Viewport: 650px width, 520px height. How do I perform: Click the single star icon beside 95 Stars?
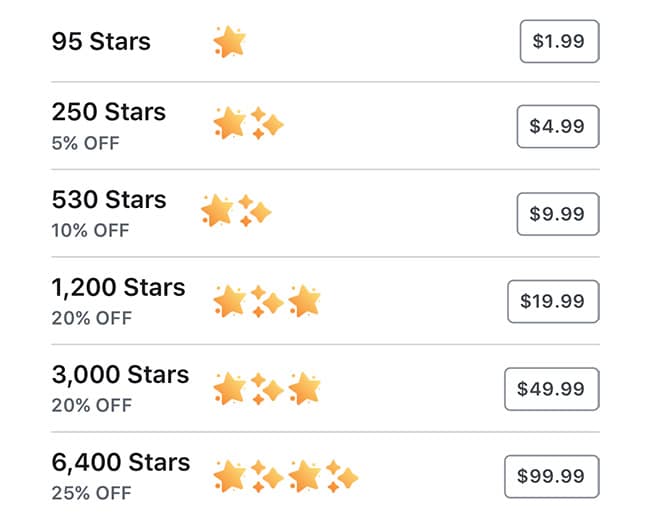point(229,42)
